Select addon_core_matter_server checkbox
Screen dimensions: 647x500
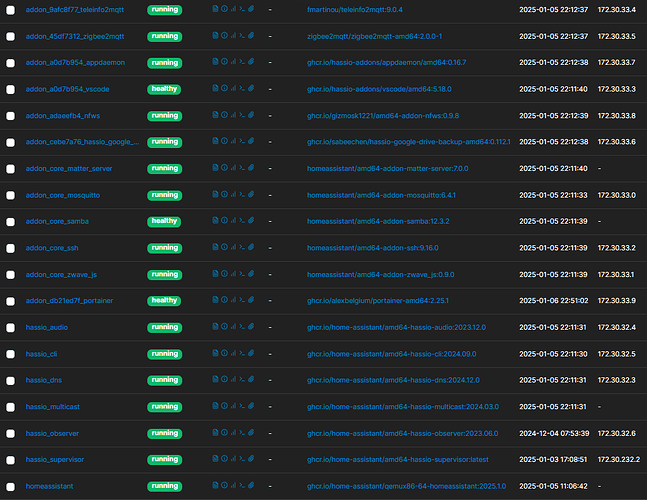pyautogui.click(x=10, y=169)
